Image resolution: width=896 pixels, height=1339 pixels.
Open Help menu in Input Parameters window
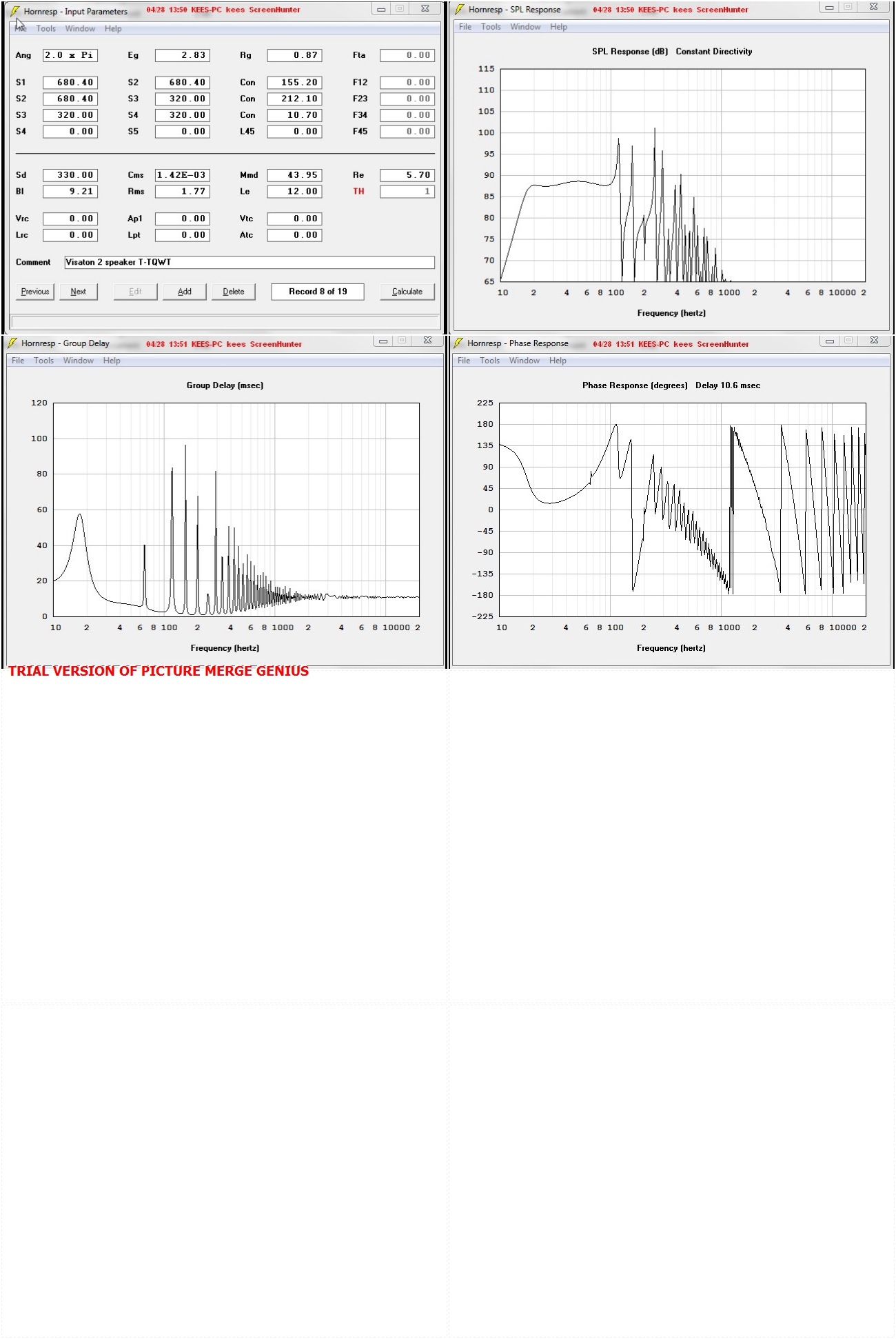click(x=113, y=29)
